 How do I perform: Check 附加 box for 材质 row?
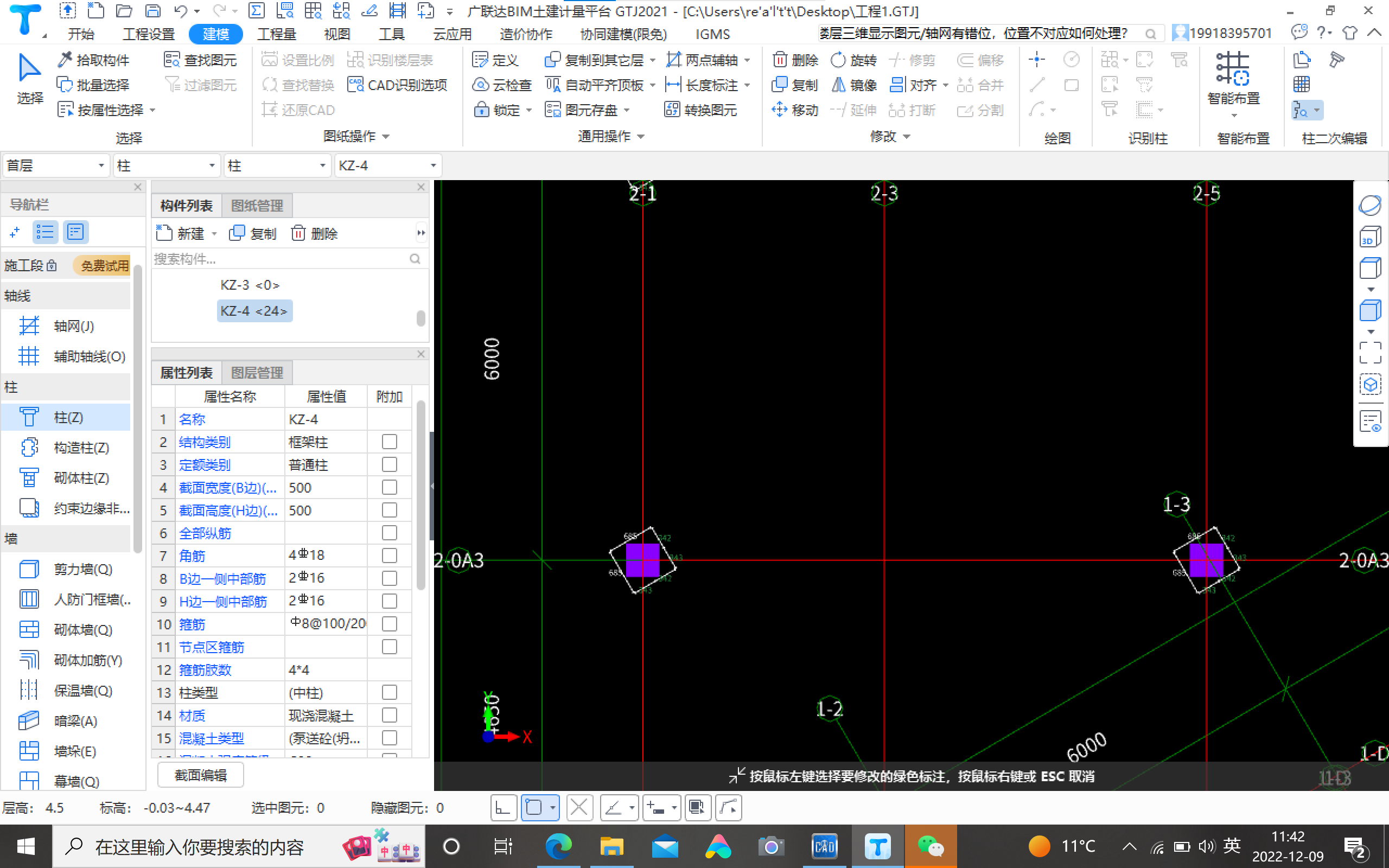tap(389, 714)
